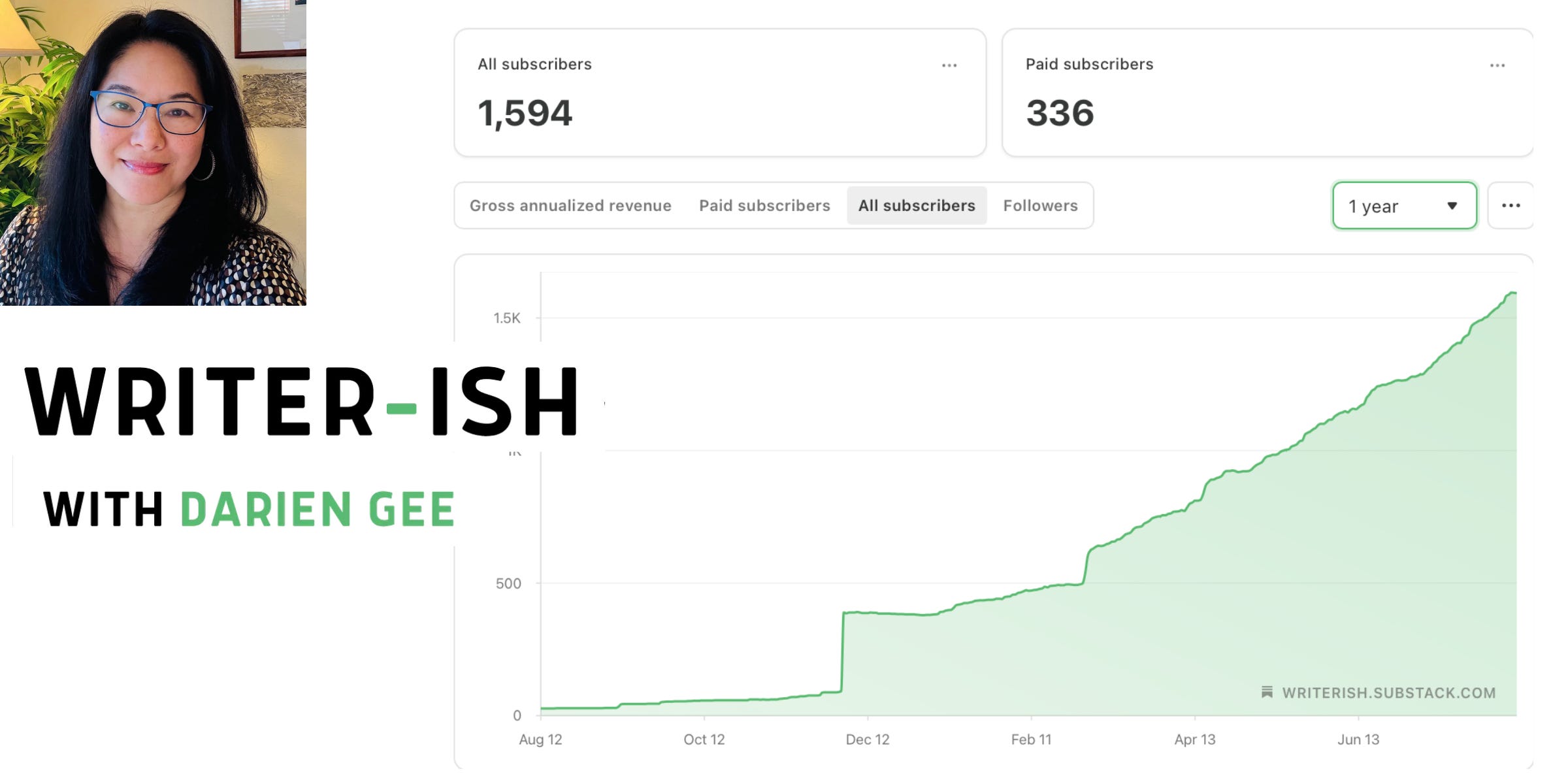Click the Feb 11 label on x-axis
1568x784 pixels.
point(1031,740)
